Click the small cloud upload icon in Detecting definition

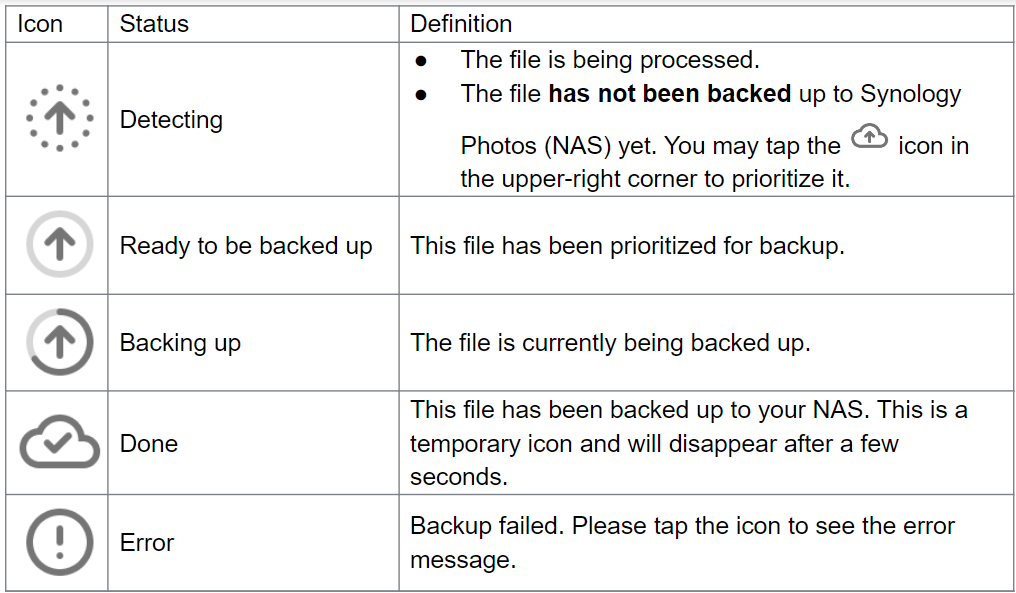point(869,139)
